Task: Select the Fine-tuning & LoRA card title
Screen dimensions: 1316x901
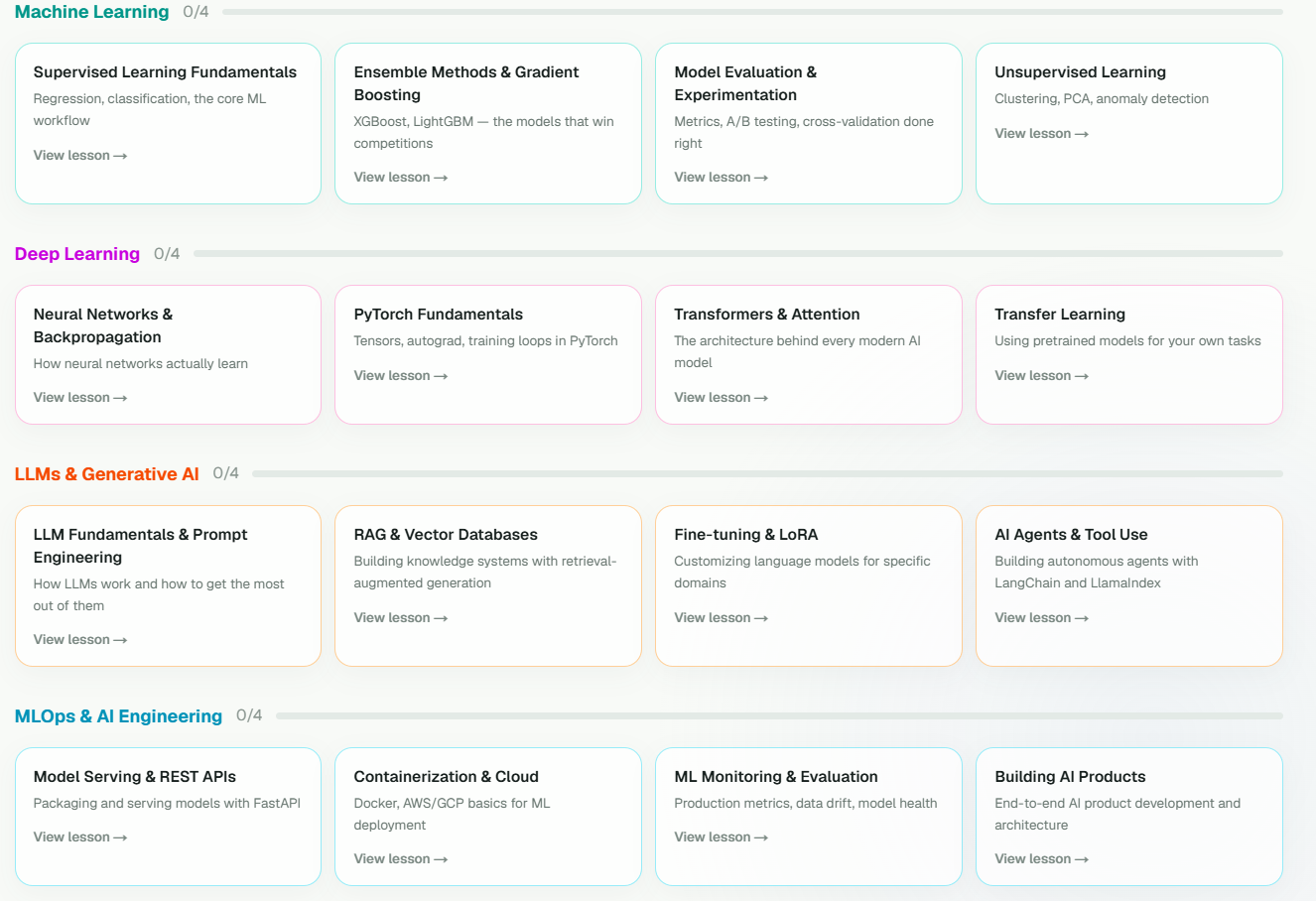Action: pos(746,535)
